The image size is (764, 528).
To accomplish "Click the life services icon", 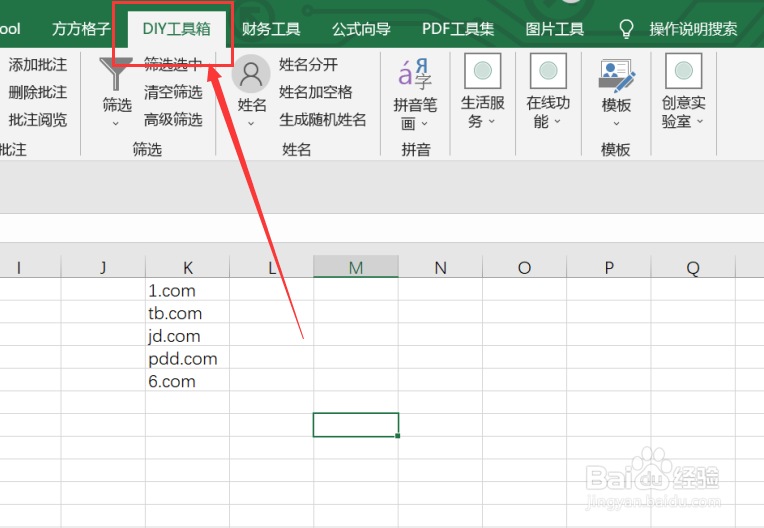I will pyautogui.click(x=482, y=71).
